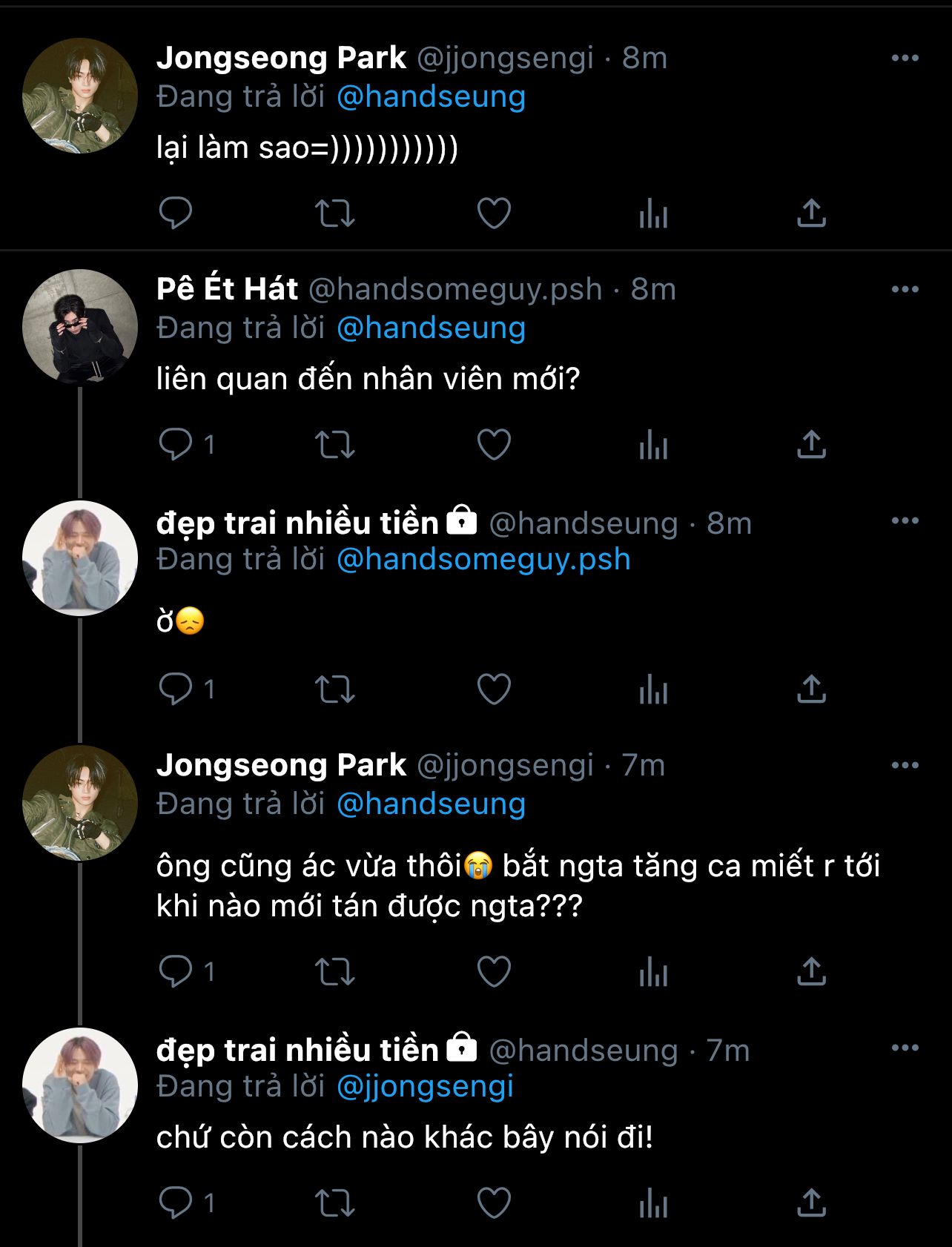952x1247 pixels.
Task: Like the "liên quan đến nhân viên mới?" tweet
Action: tap(494, 445)
